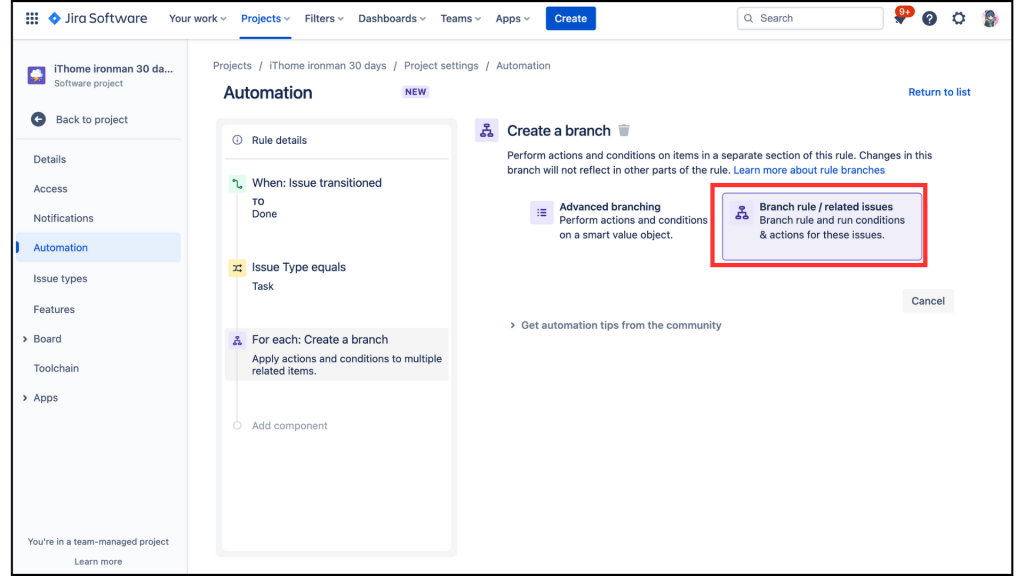Click the Create a branch header icon

click(487, 131)
